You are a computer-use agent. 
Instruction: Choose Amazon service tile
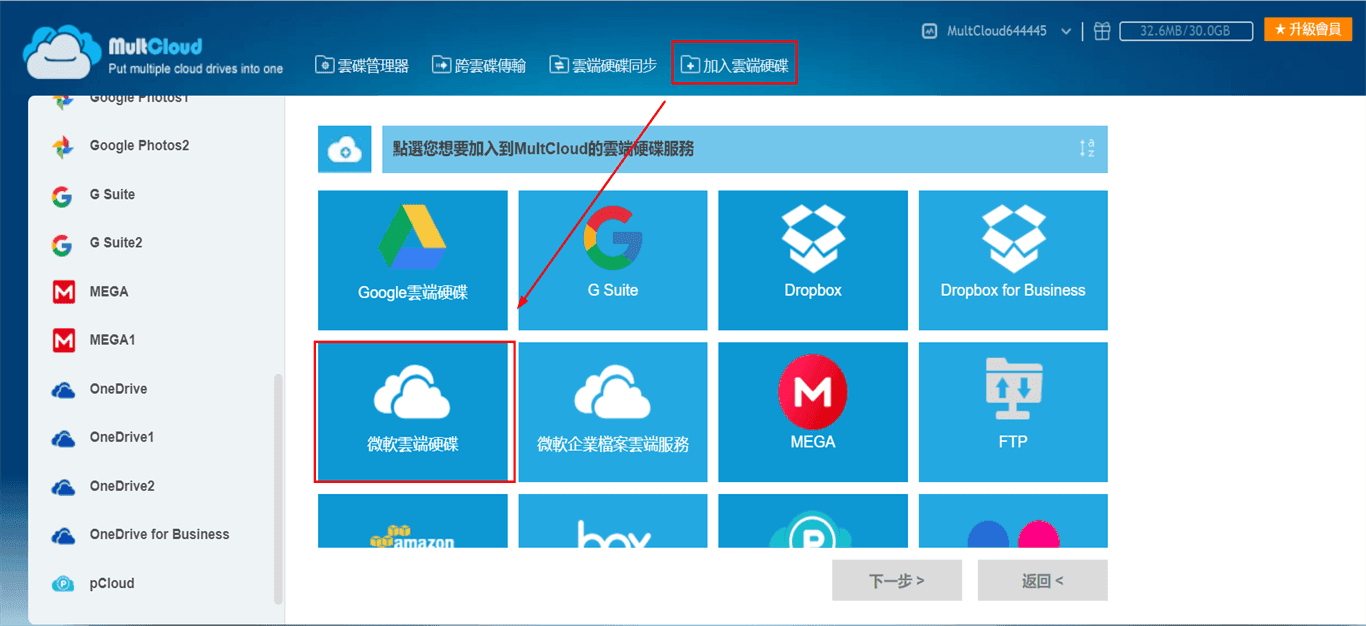[x=413, y=521]
